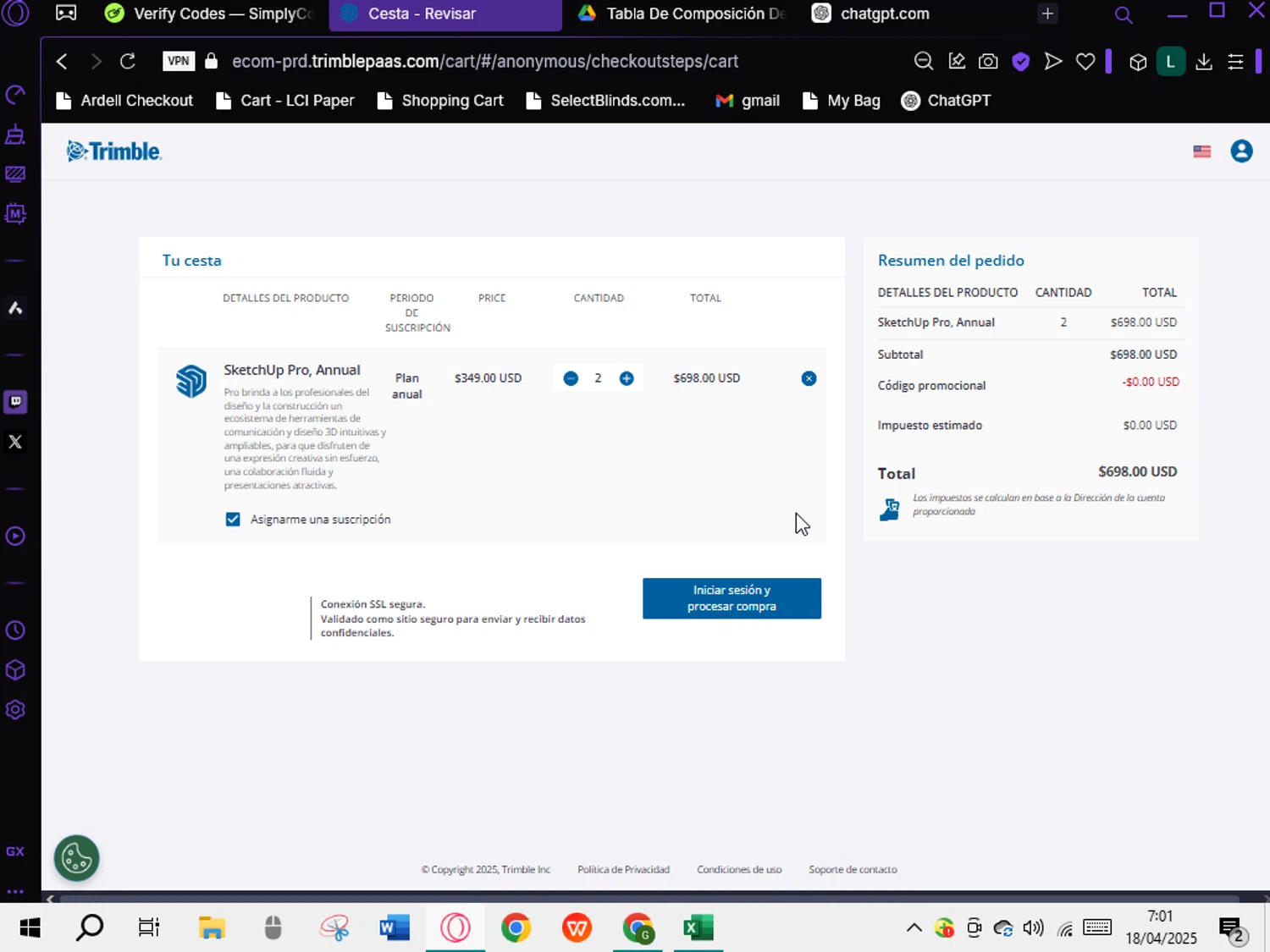Open Excel from the Windows taskbar
1270x952 pixels.
[x=698, y=927]
